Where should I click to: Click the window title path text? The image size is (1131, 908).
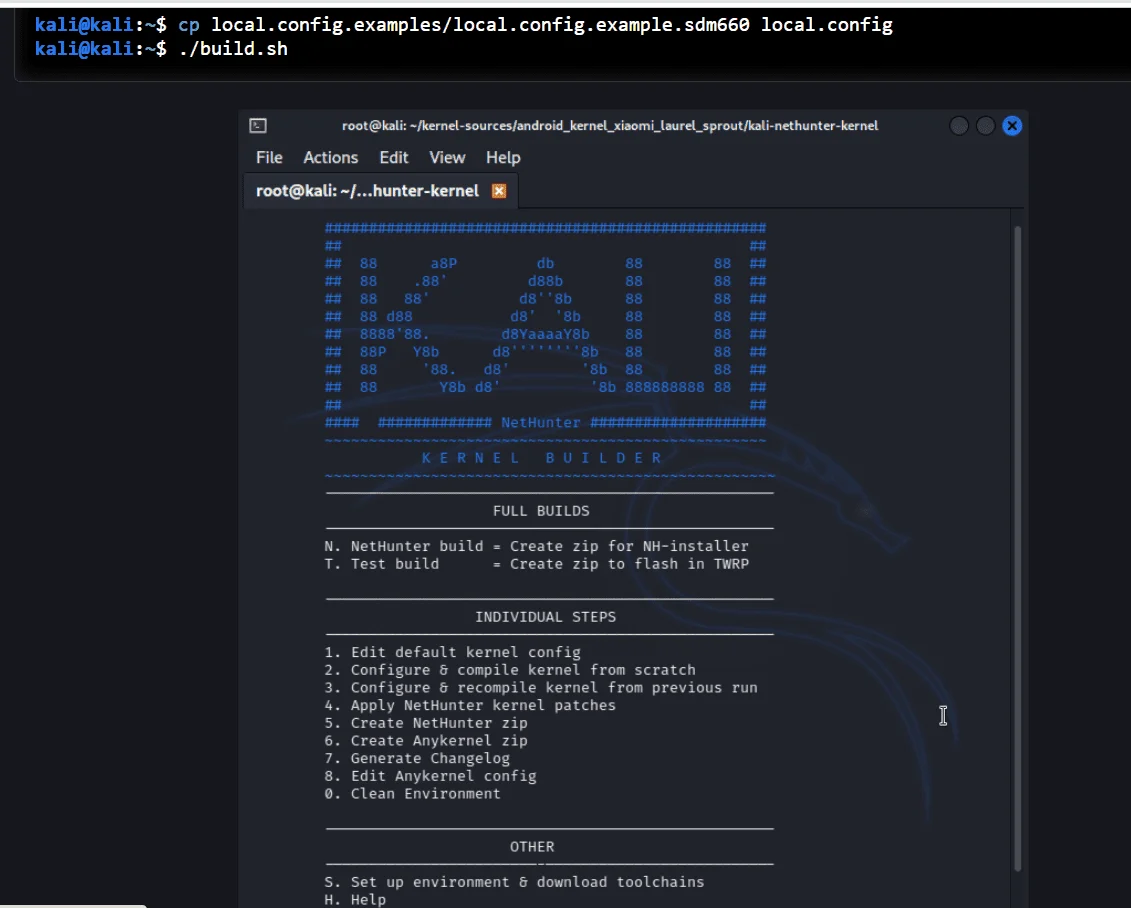609,125
